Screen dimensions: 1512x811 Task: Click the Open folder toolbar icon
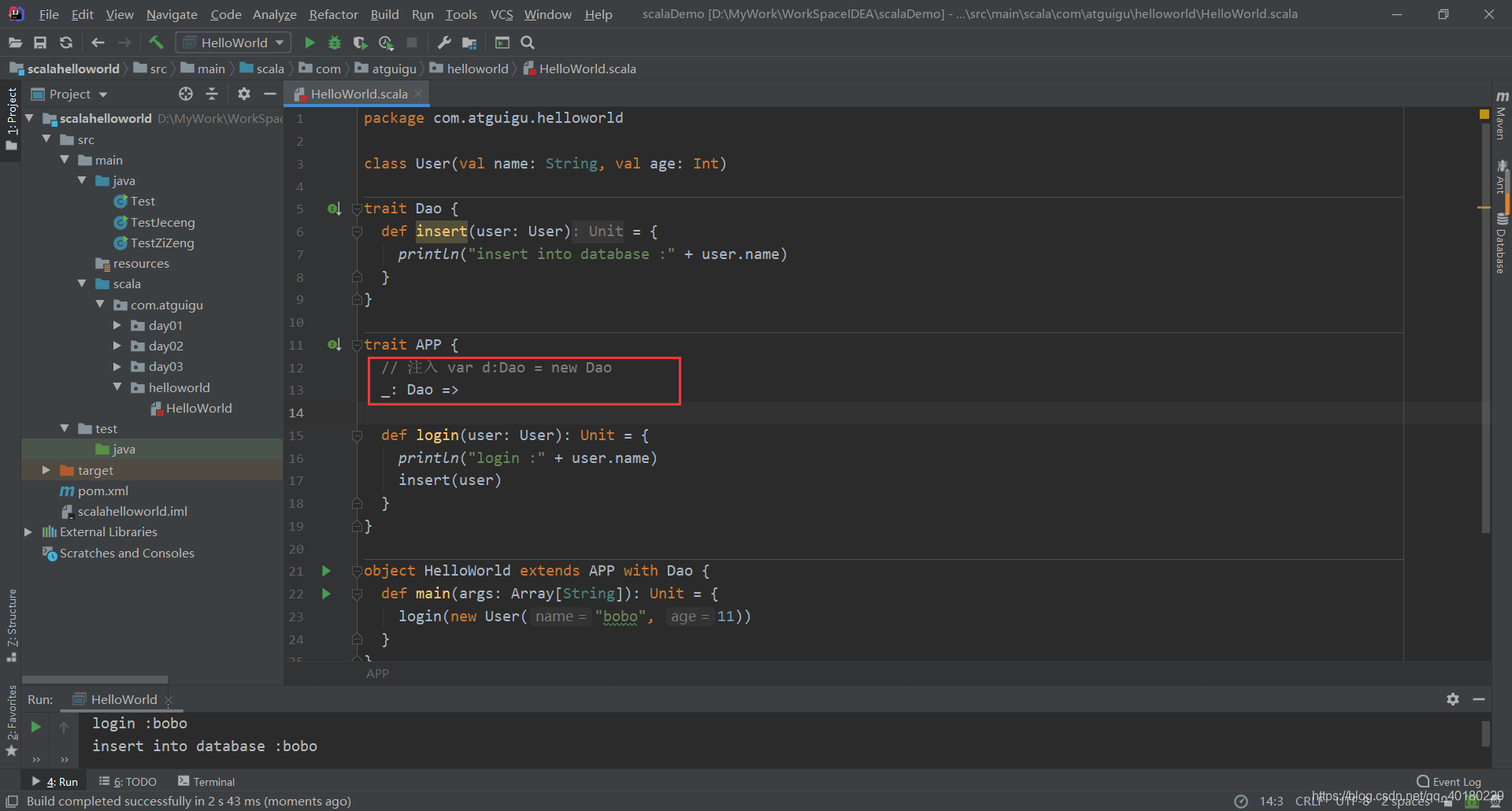(x=16, y=43)
